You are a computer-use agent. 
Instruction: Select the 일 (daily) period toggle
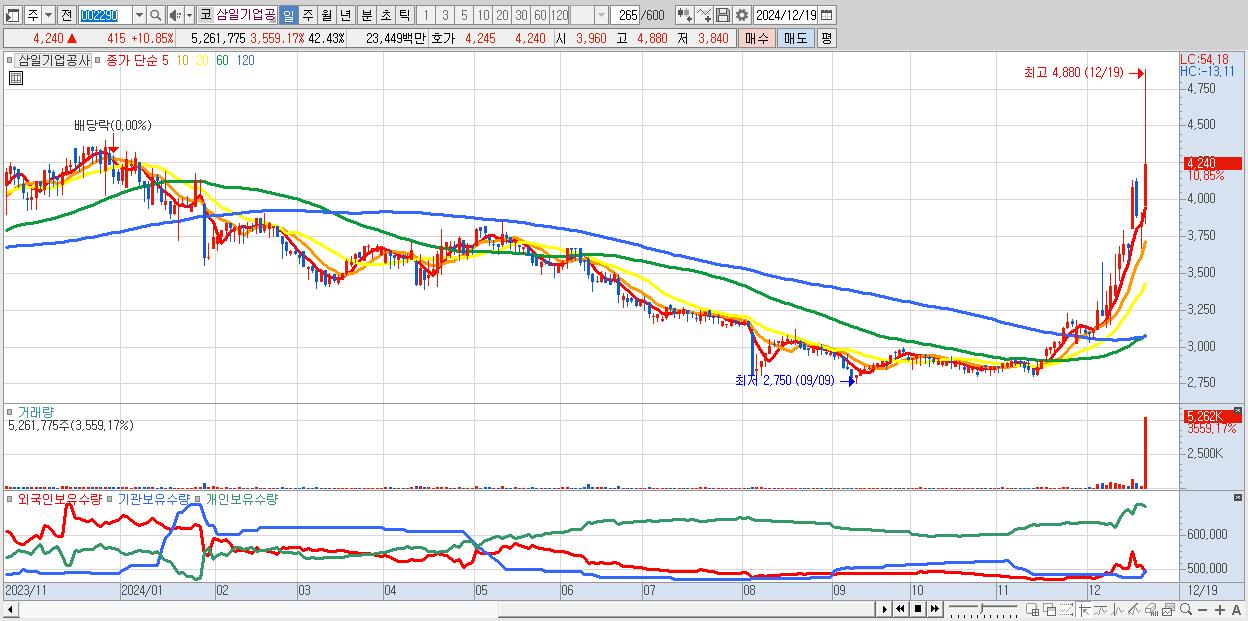[288, 15]
